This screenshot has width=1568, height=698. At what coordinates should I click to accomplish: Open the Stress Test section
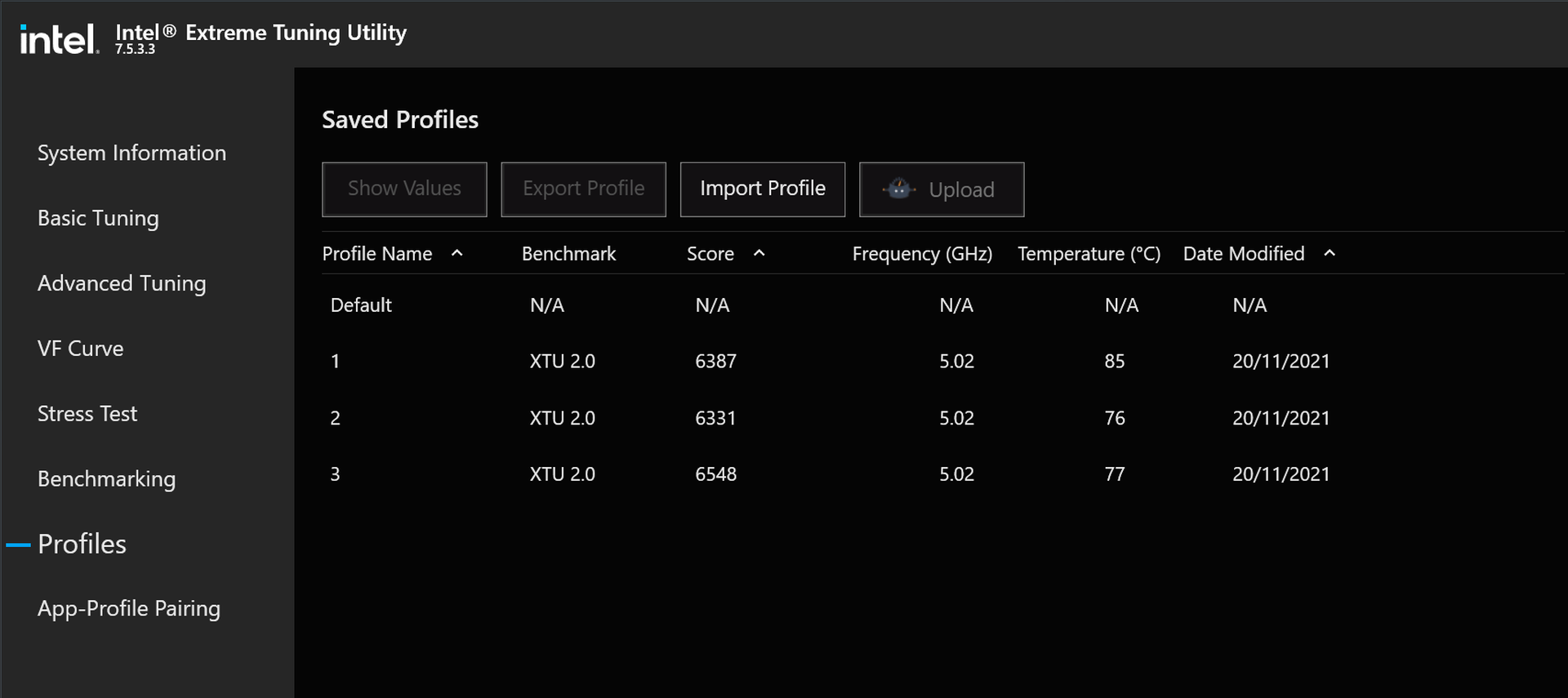(87, 414)
